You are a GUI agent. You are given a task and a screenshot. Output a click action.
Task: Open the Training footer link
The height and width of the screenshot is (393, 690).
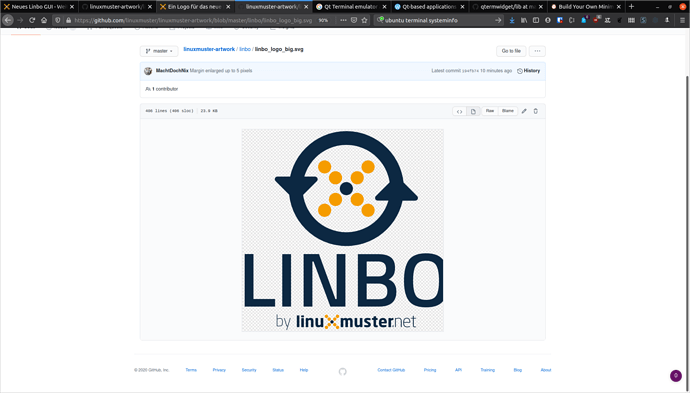487,370
